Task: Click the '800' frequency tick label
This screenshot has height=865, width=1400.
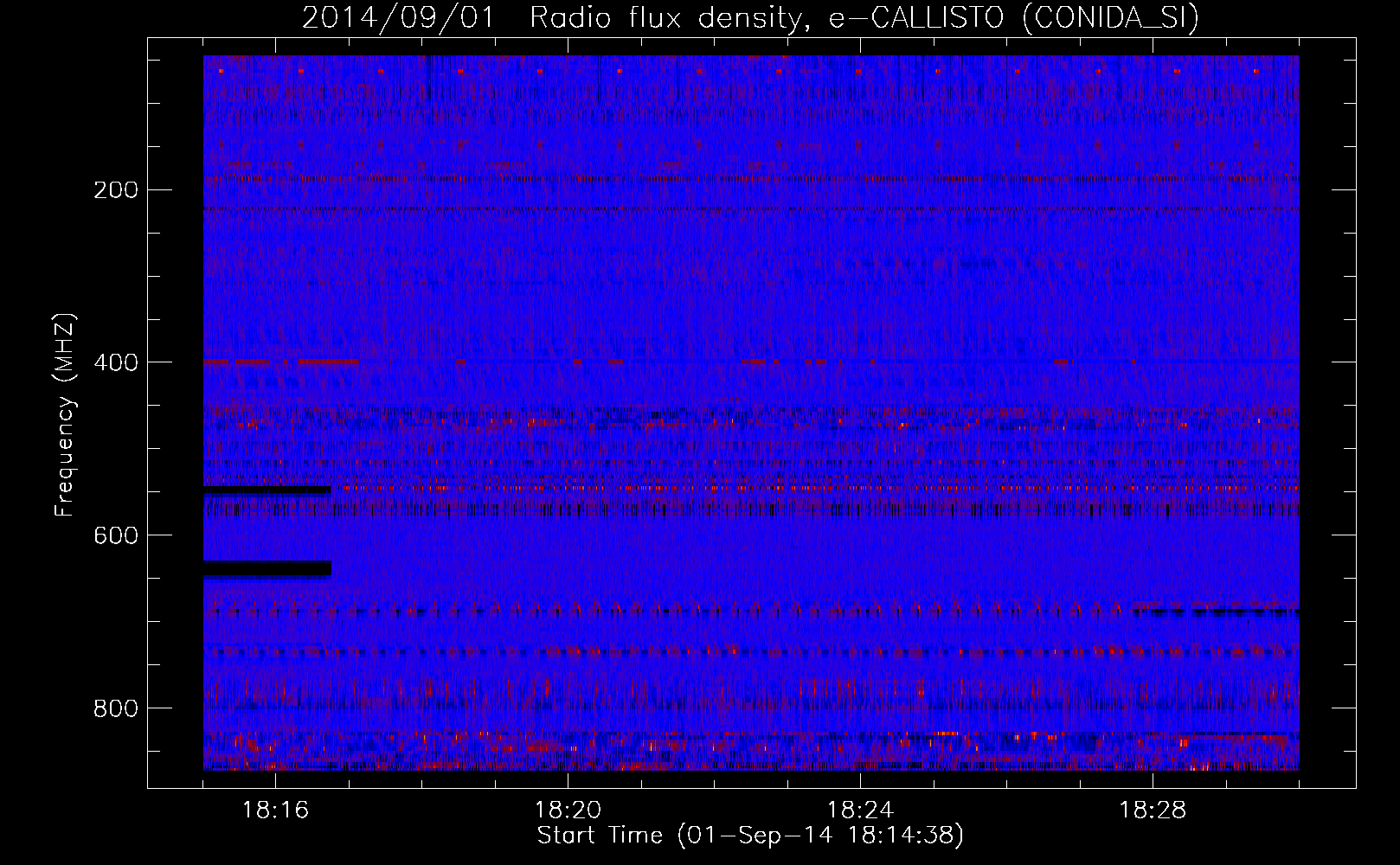Action: pyautogui.click(x=115, y=708)
